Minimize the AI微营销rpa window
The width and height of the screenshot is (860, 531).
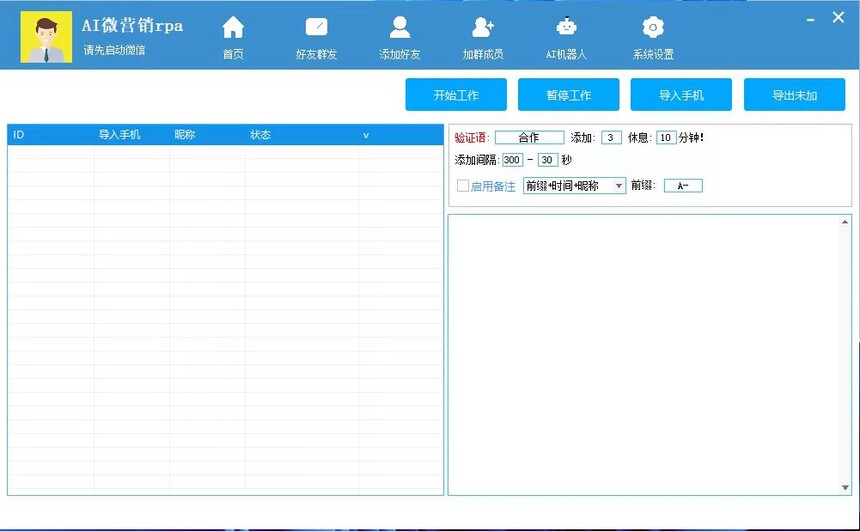click(x=812, y=18)
